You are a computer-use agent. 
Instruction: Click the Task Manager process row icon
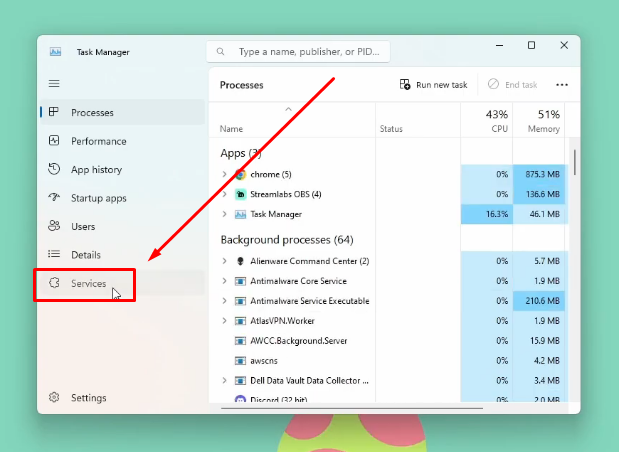240,214
